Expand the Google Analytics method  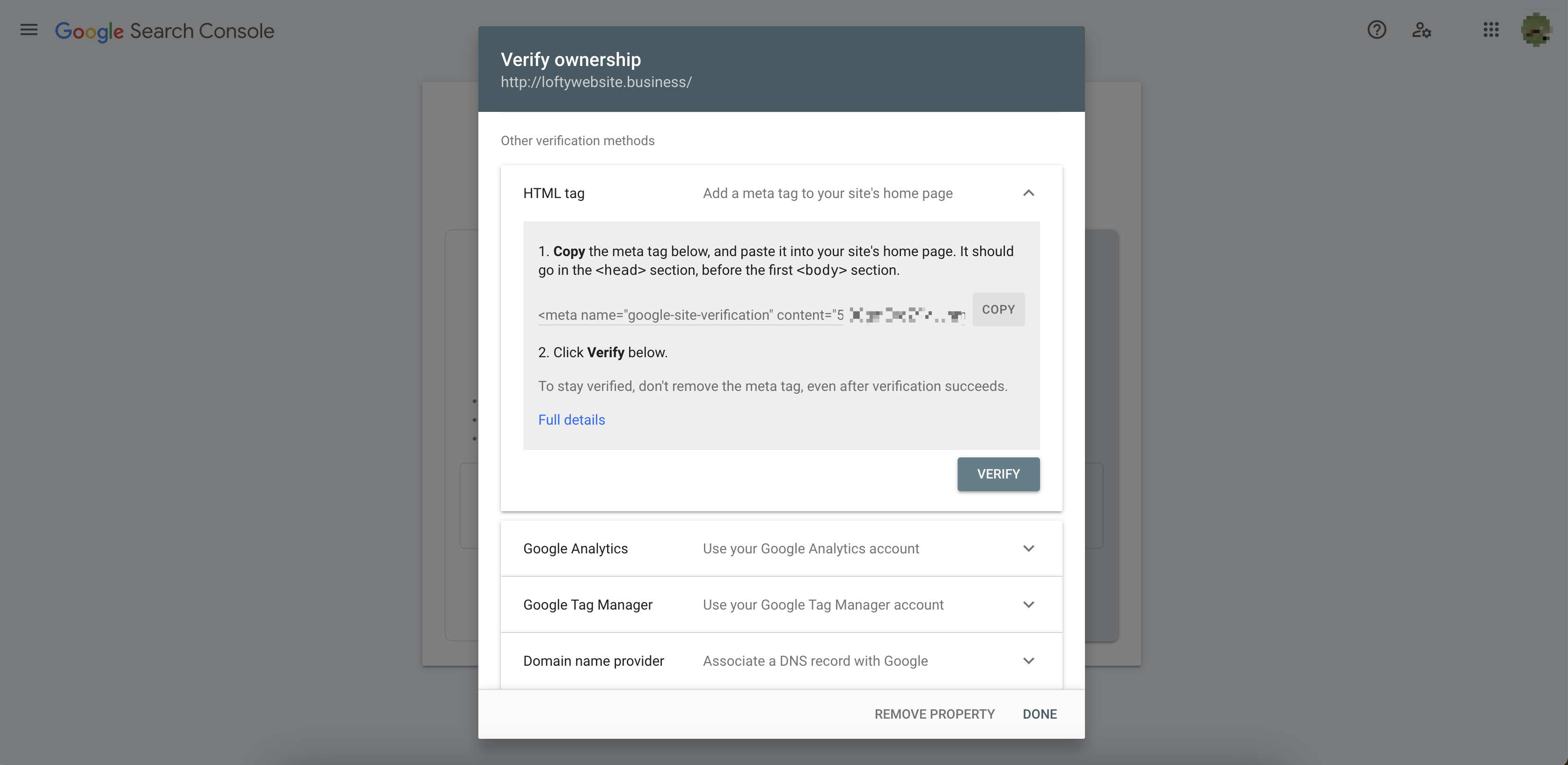tap(1028, 548)
